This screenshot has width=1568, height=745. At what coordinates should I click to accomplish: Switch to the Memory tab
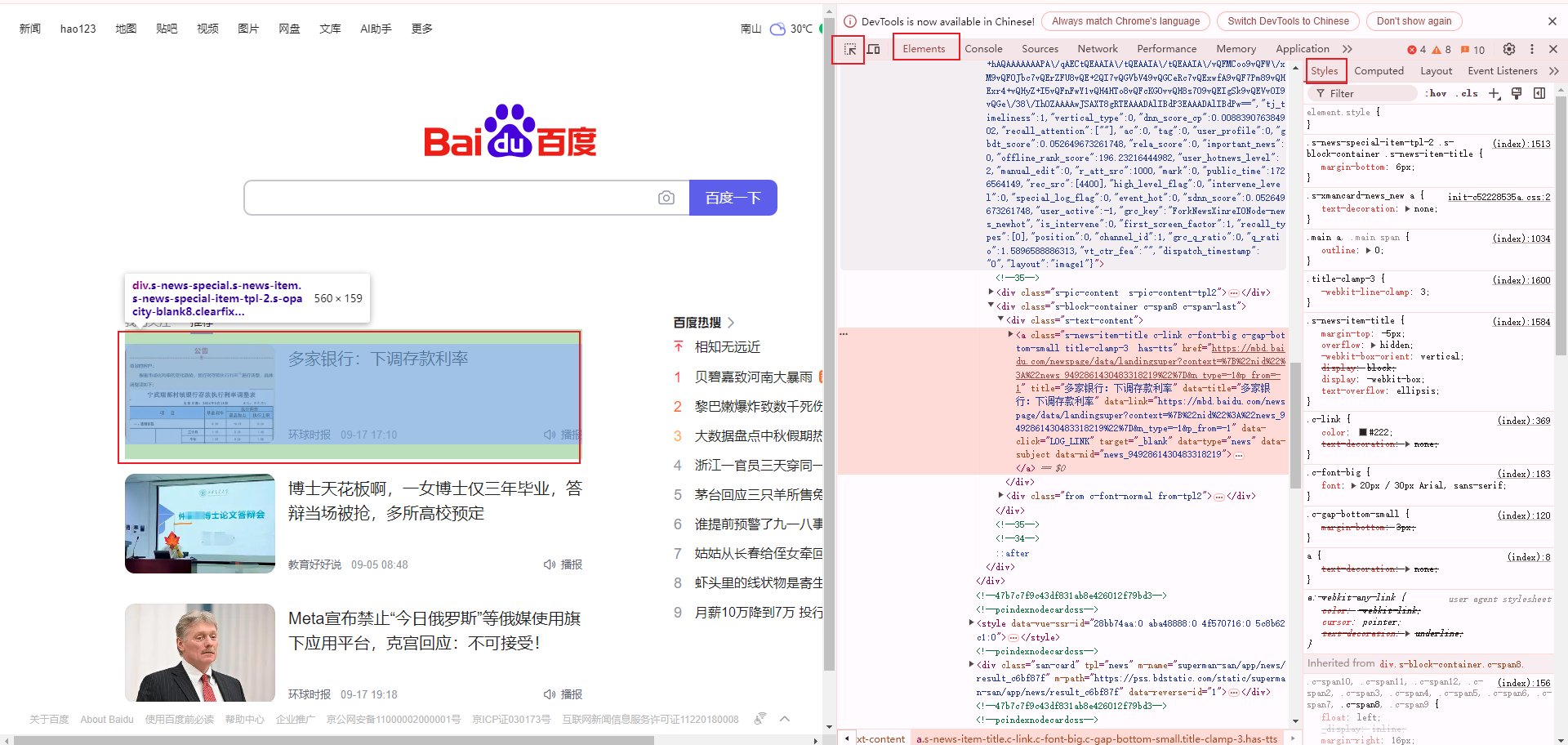[x=1236, y=49]
